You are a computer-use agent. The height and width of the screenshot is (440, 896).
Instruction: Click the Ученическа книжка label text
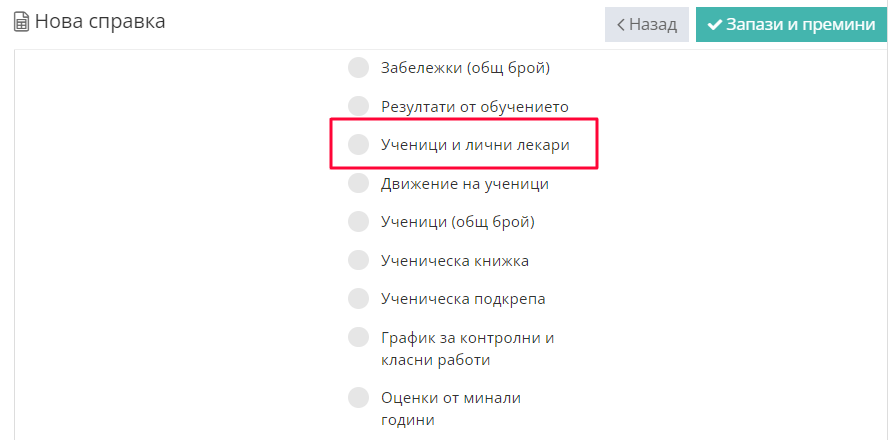click(454, 261)
